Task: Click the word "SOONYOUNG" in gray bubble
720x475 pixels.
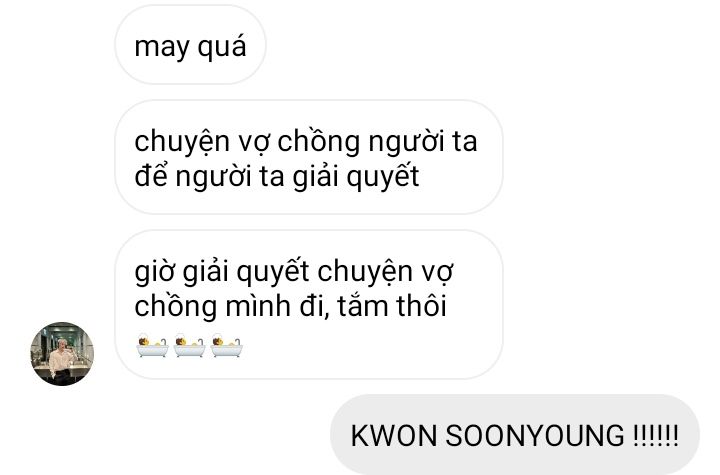Action: 535,435
